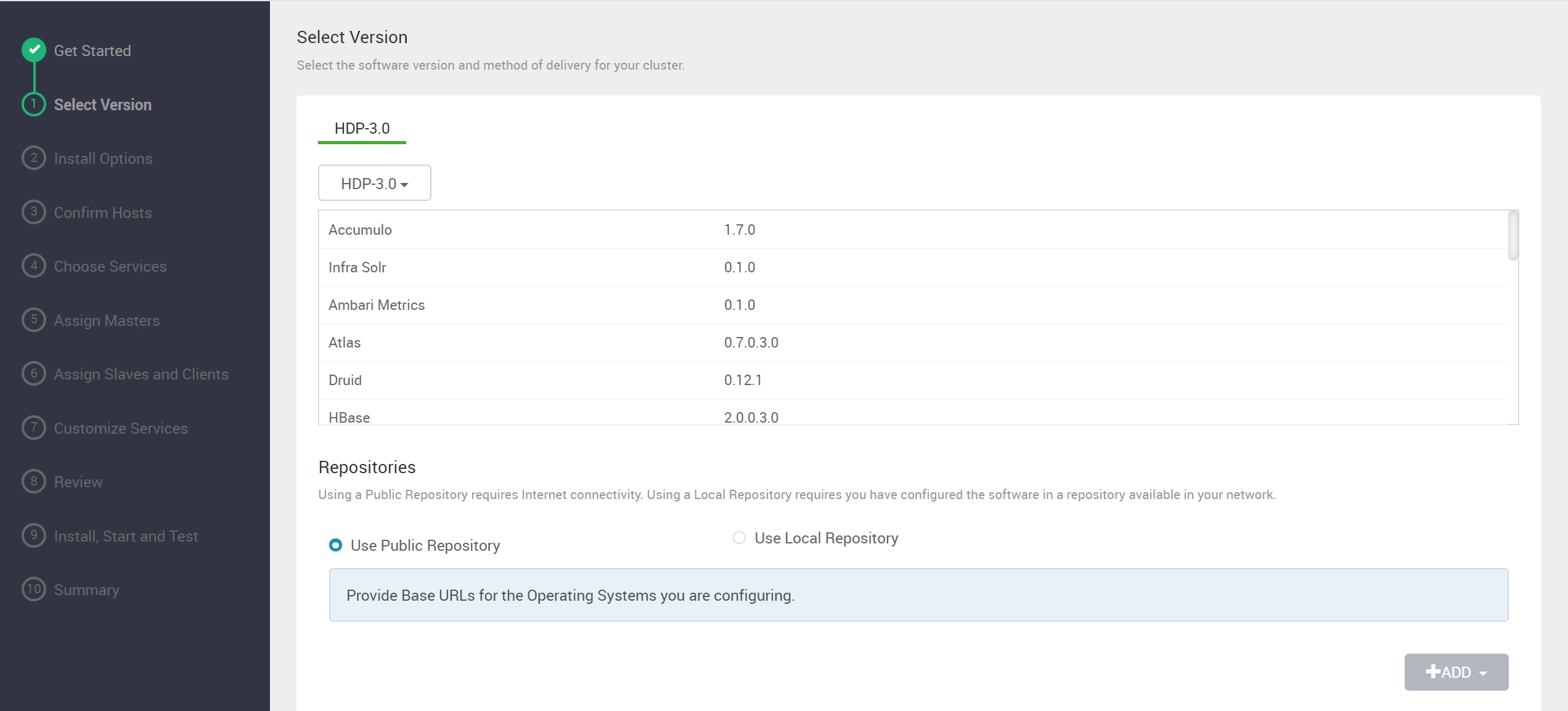Viewport: 1568px width, 711px height.
Task: Click the step 3 circle icon for Confirm Hosts
Action: click(x=34, y=212)
